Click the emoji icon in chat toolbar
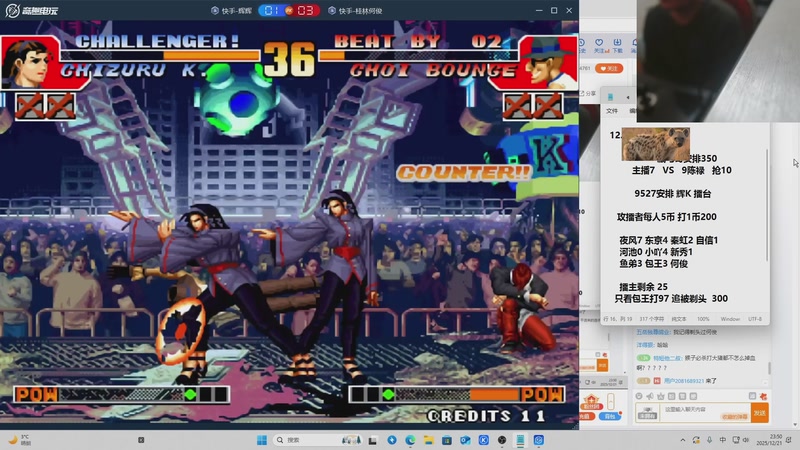This screenshot has height=450, width=800. [x=639, y=396]
